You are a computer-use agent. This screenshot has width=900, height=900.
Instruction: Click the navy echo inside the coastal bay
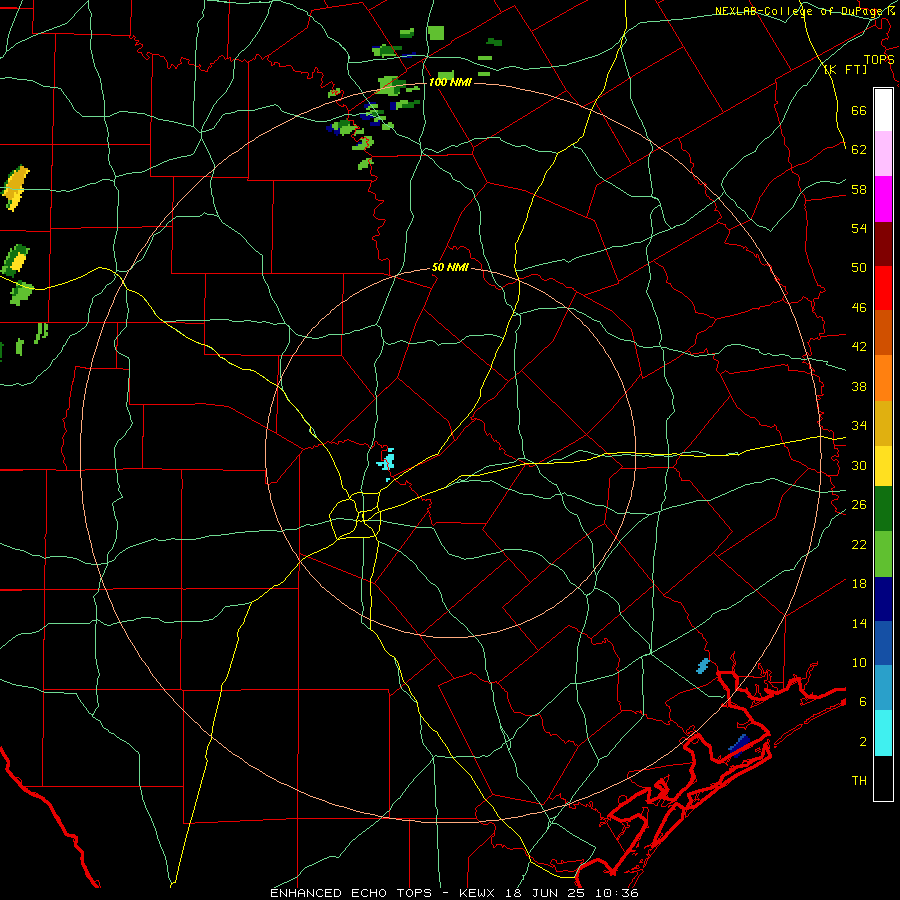point(738,744)
